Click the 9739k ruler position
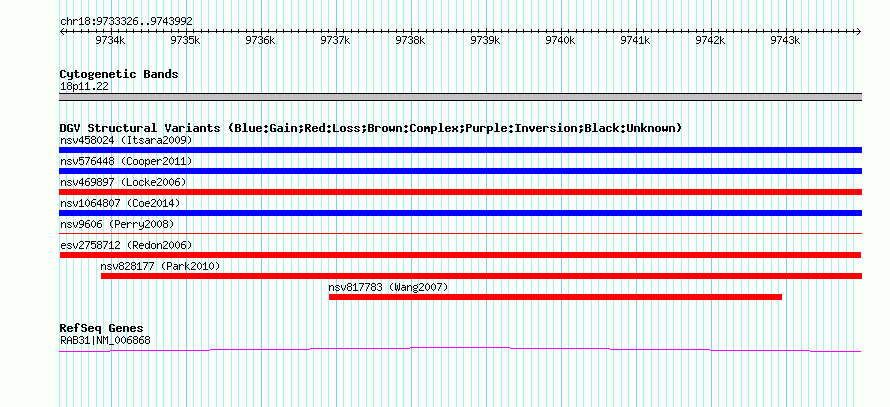This screenshot has width=890, height=407. [485, 40]
